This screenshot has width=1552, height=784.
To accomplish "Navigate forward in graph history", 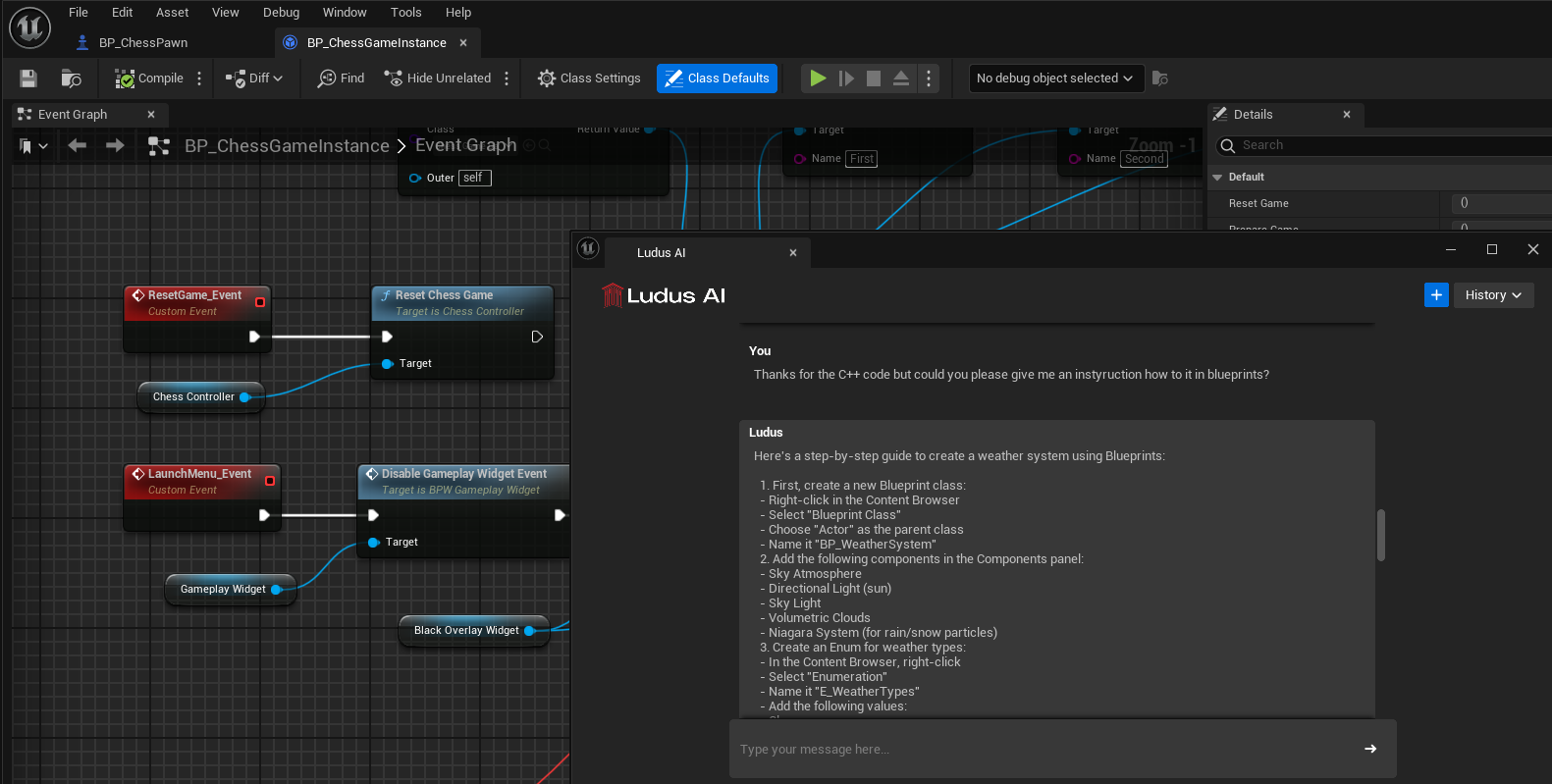I will tap(115, 145).
